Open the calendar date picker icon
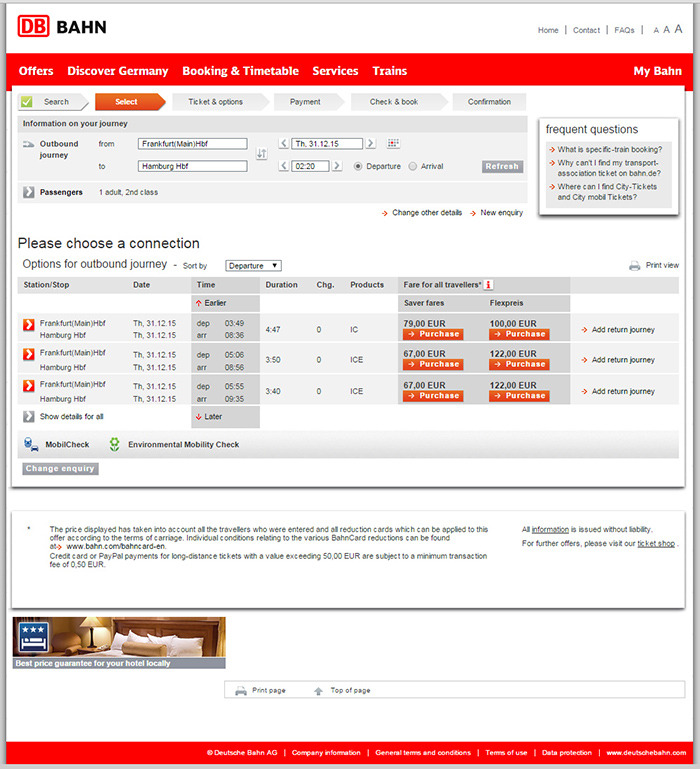 [x=393, y=143]
